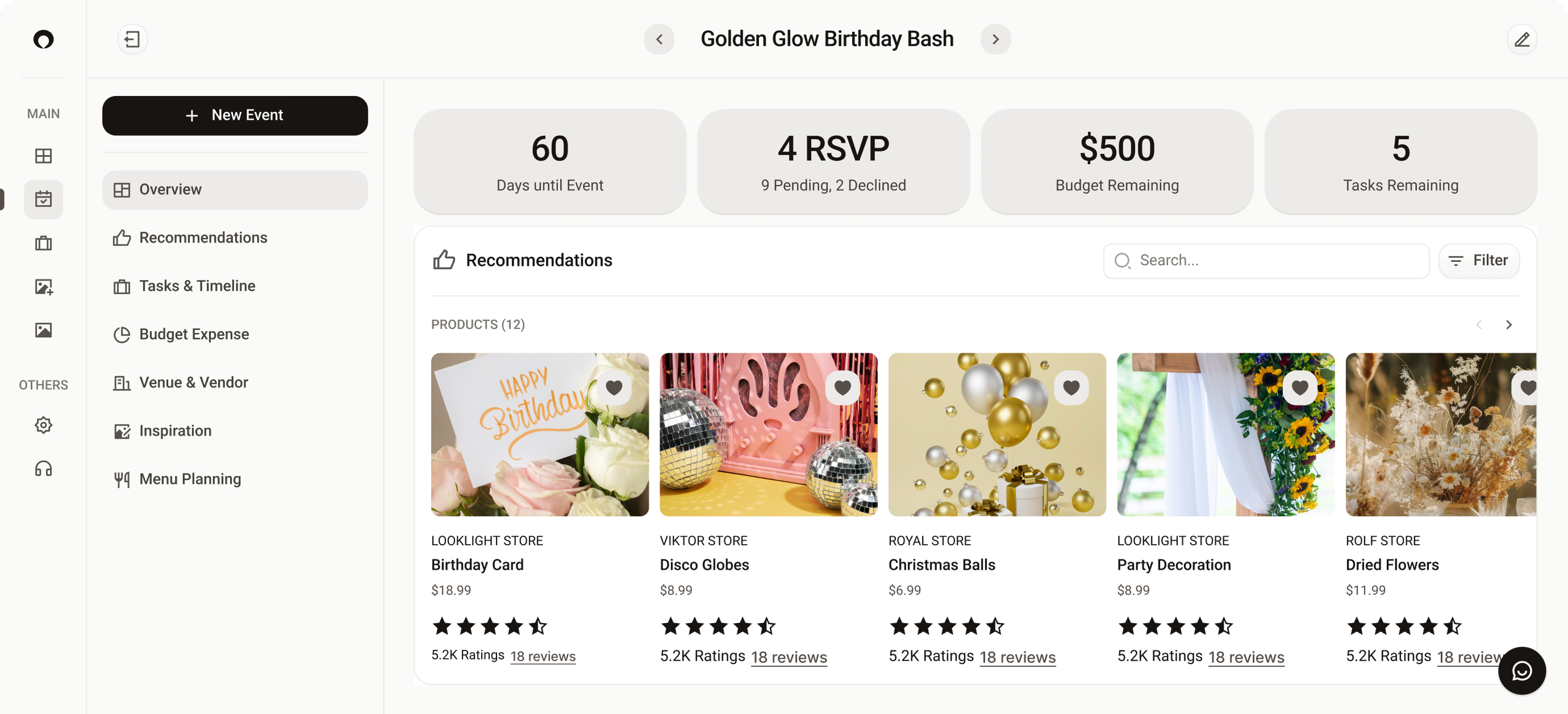Open the dashboard grid icon in rail
1568x714 pixels.
(43, 156)
